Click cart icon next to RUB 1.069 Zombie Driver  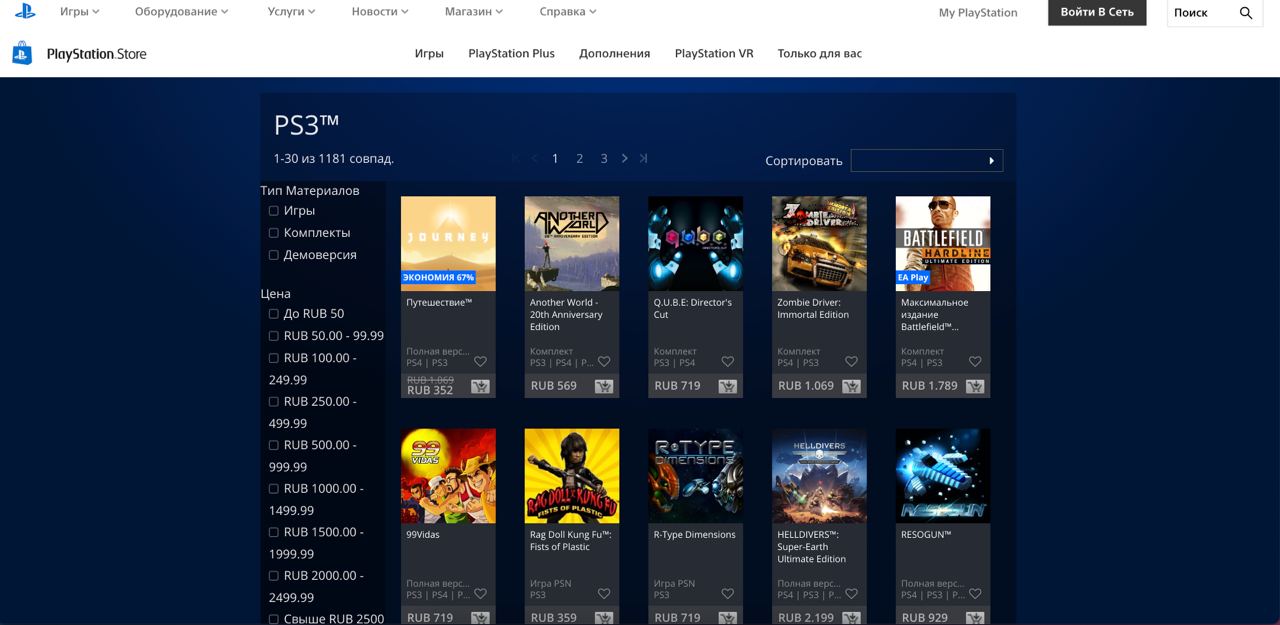click(851, 386)
